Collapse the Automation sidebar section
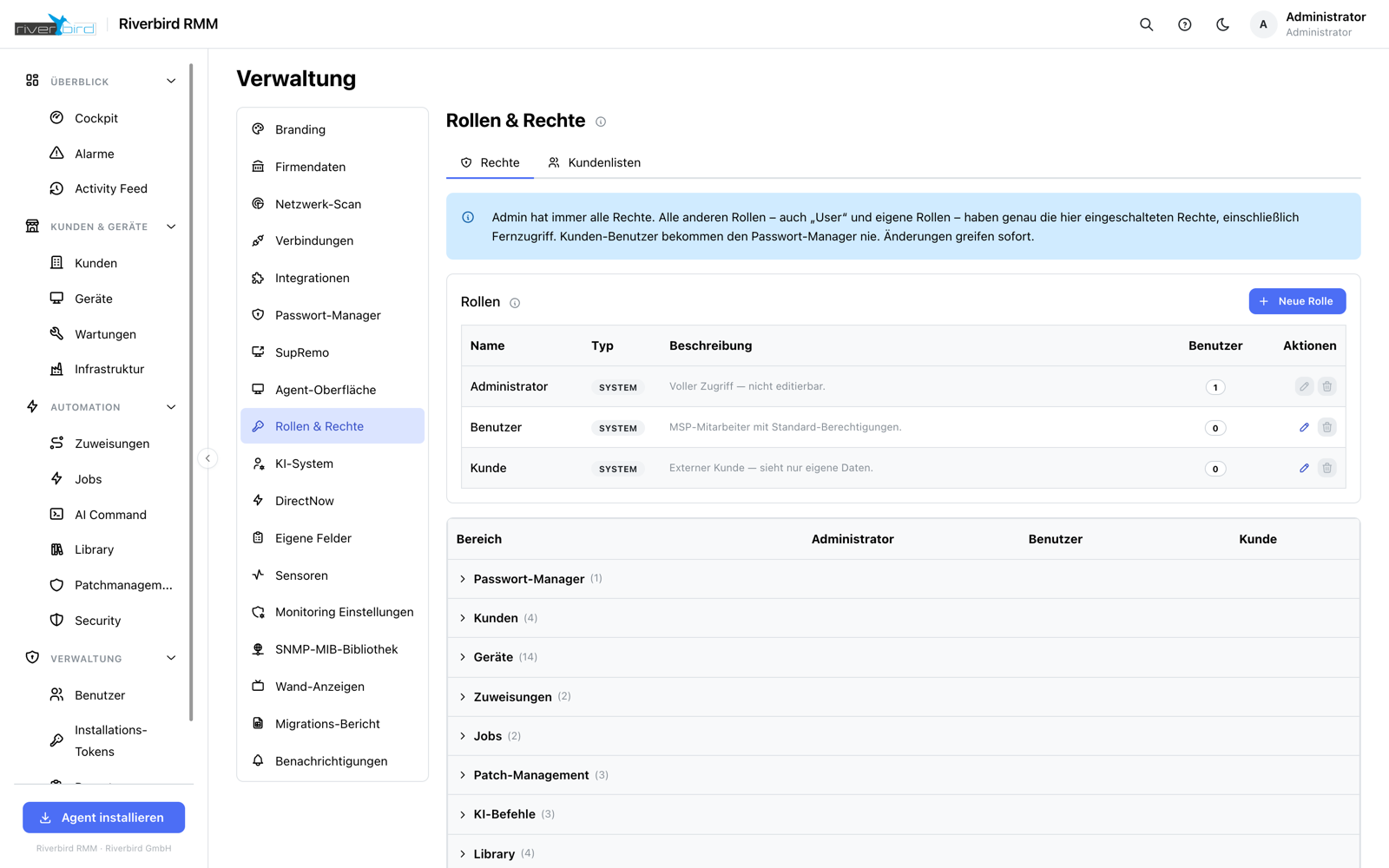1389x868 pixels. [171, 407]
